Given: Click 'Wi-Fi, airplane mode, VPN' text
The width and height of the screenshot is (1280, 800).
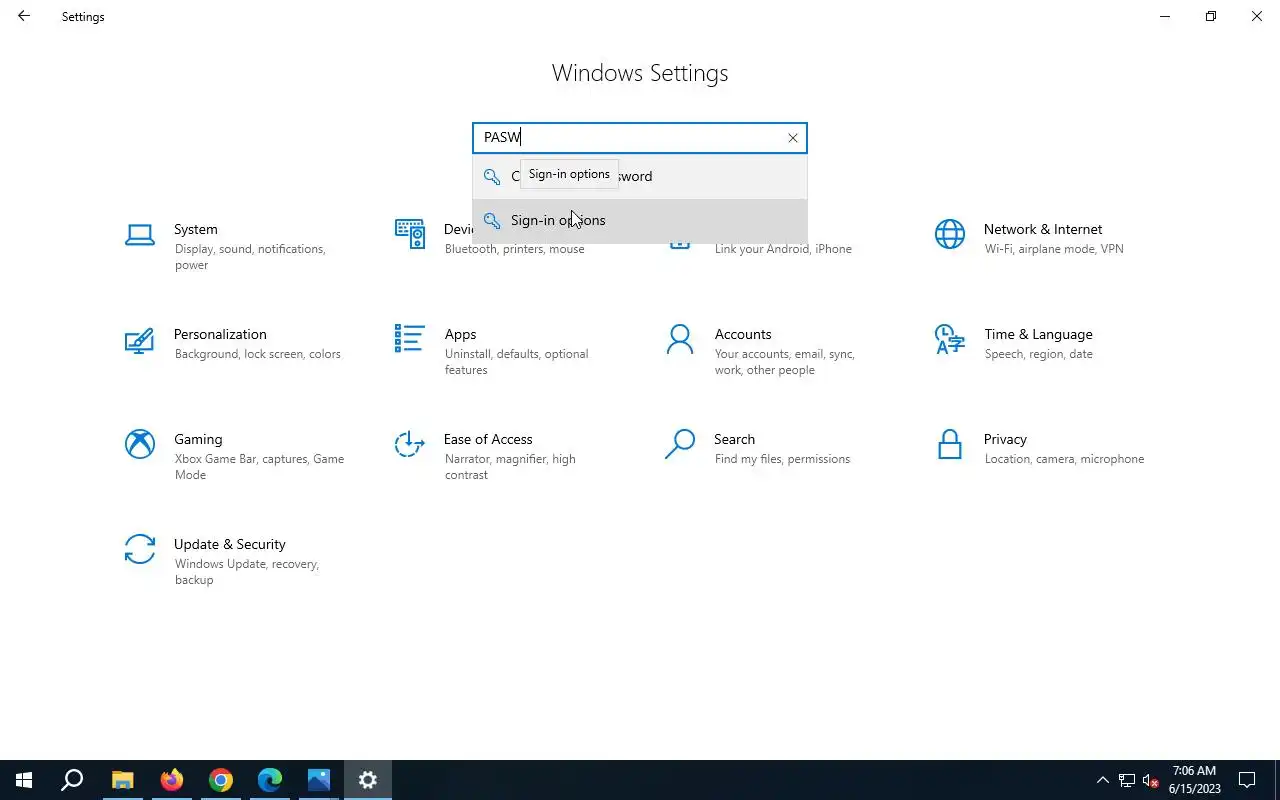Looking at the screenshot, I should [1054, 249].
